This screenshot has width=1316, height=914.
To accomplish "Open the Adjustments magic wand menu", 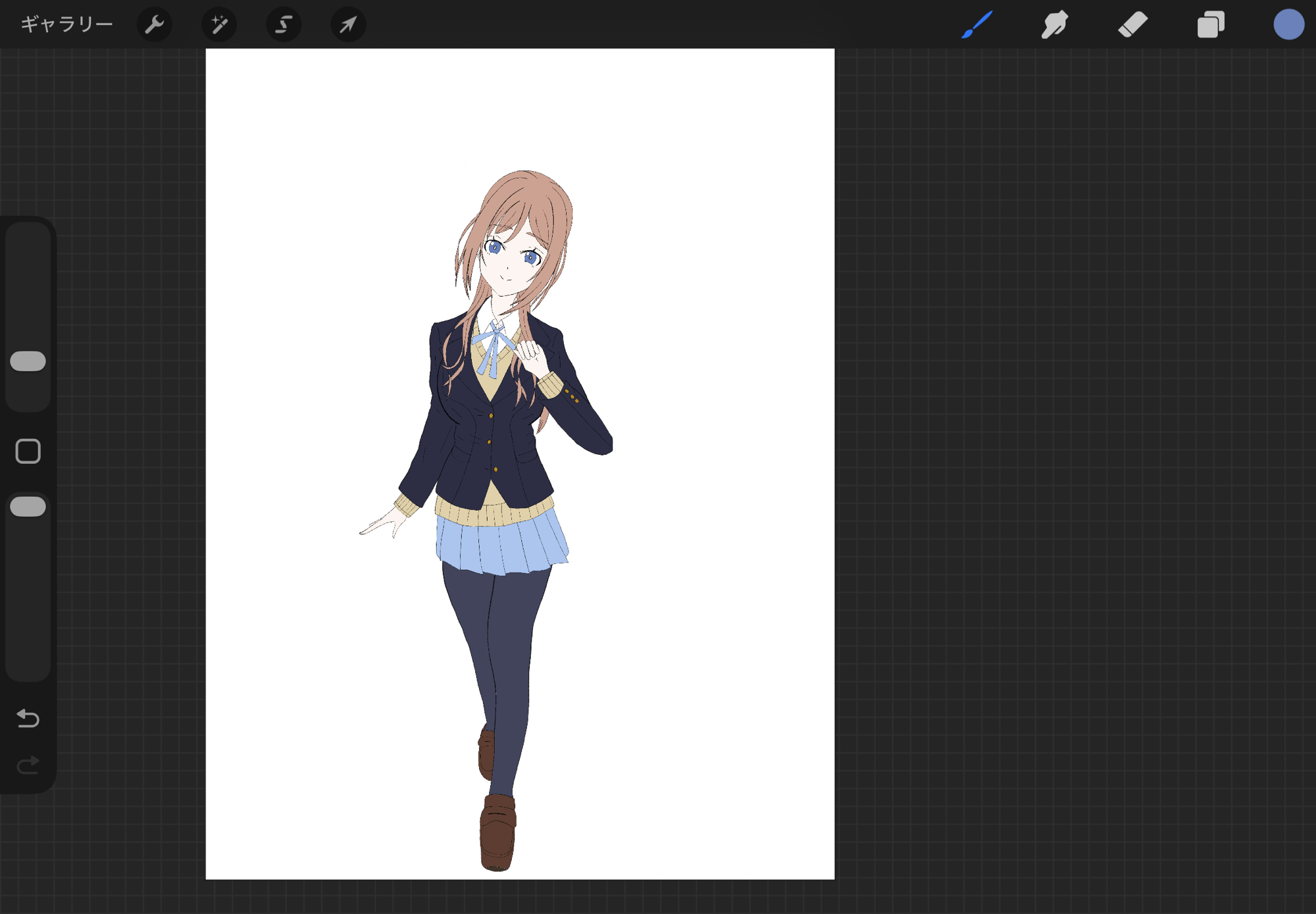I will (218, 25).
